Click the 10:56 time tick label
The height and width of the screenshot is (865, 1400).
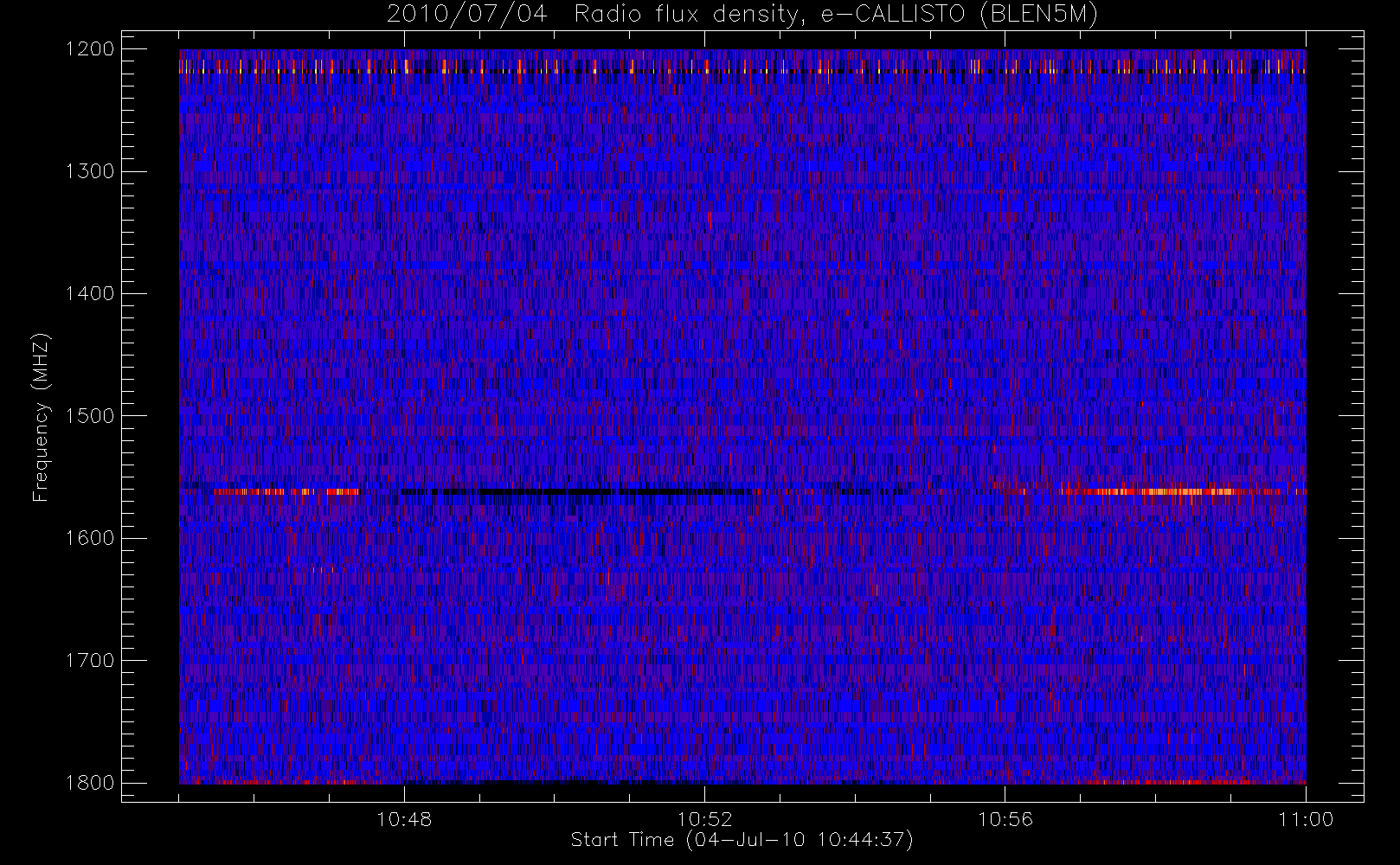point(1005,819)
